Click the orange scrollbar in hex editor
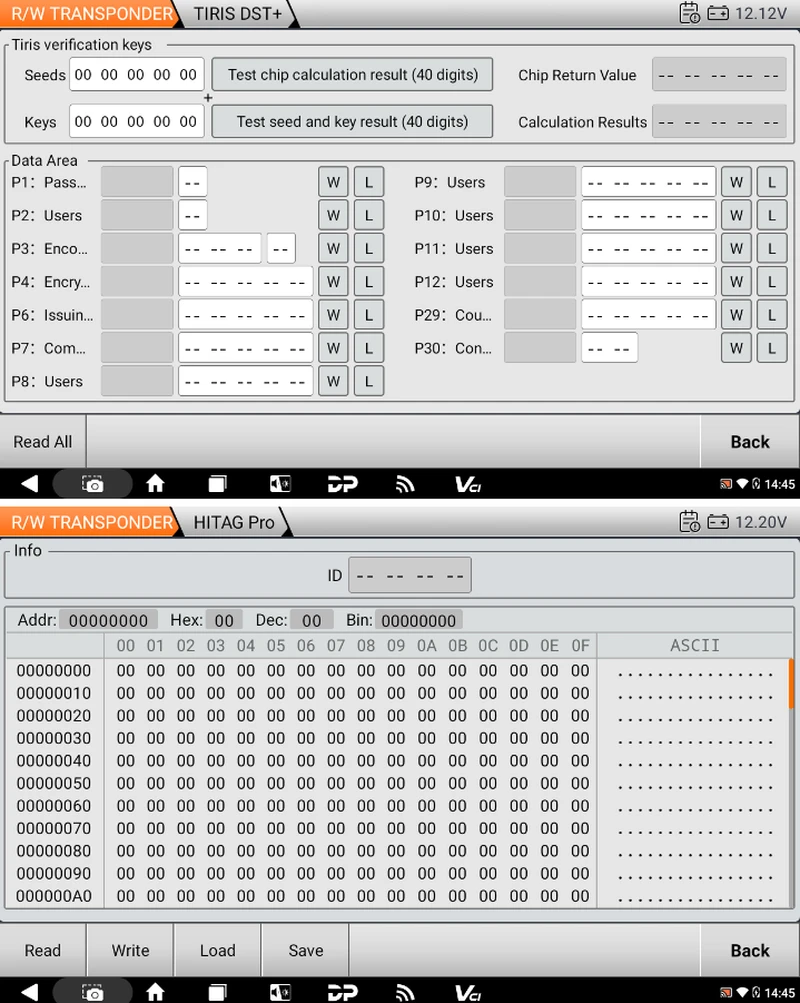800x1003 pixels. [x=791, y=682]
